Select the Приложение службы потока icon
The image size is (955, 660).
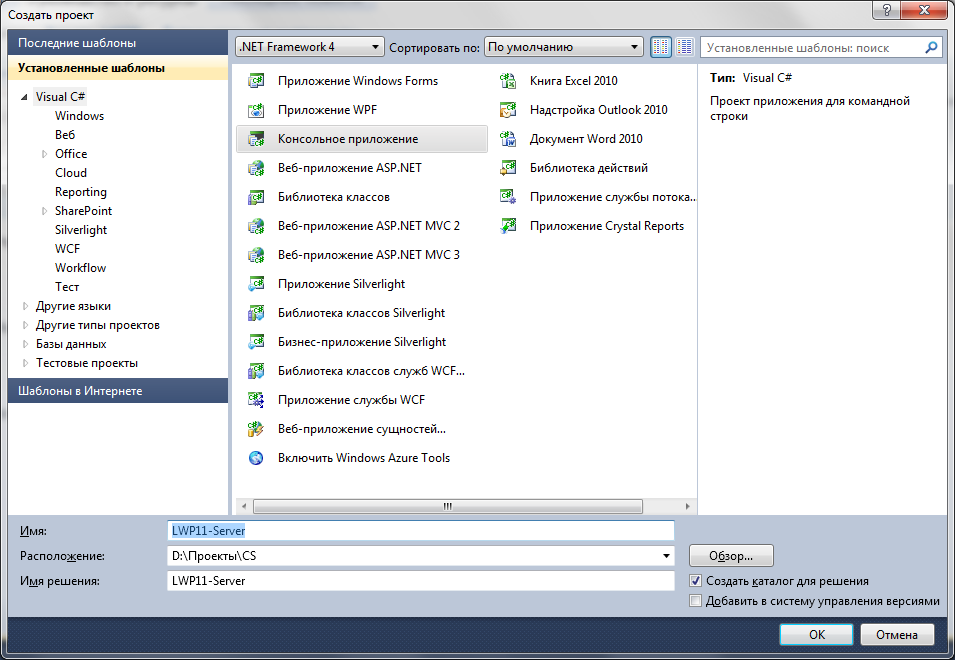click(508, 197)
